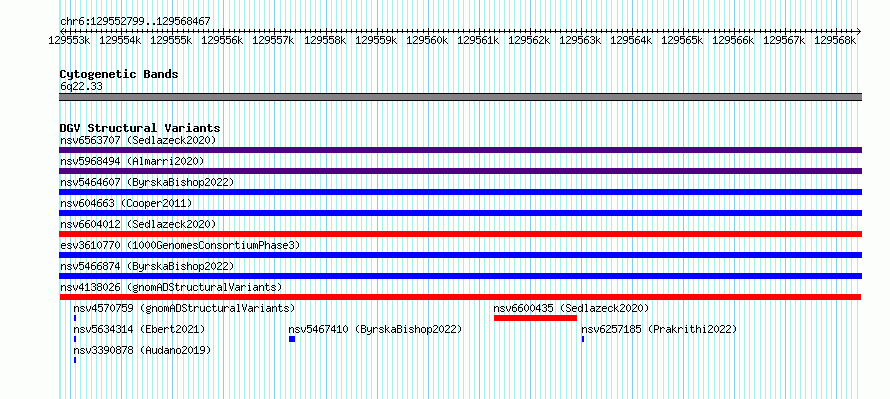Click the red nsv6604012 variant bar
The image size is (890, 399).
(x=460, y=234)
